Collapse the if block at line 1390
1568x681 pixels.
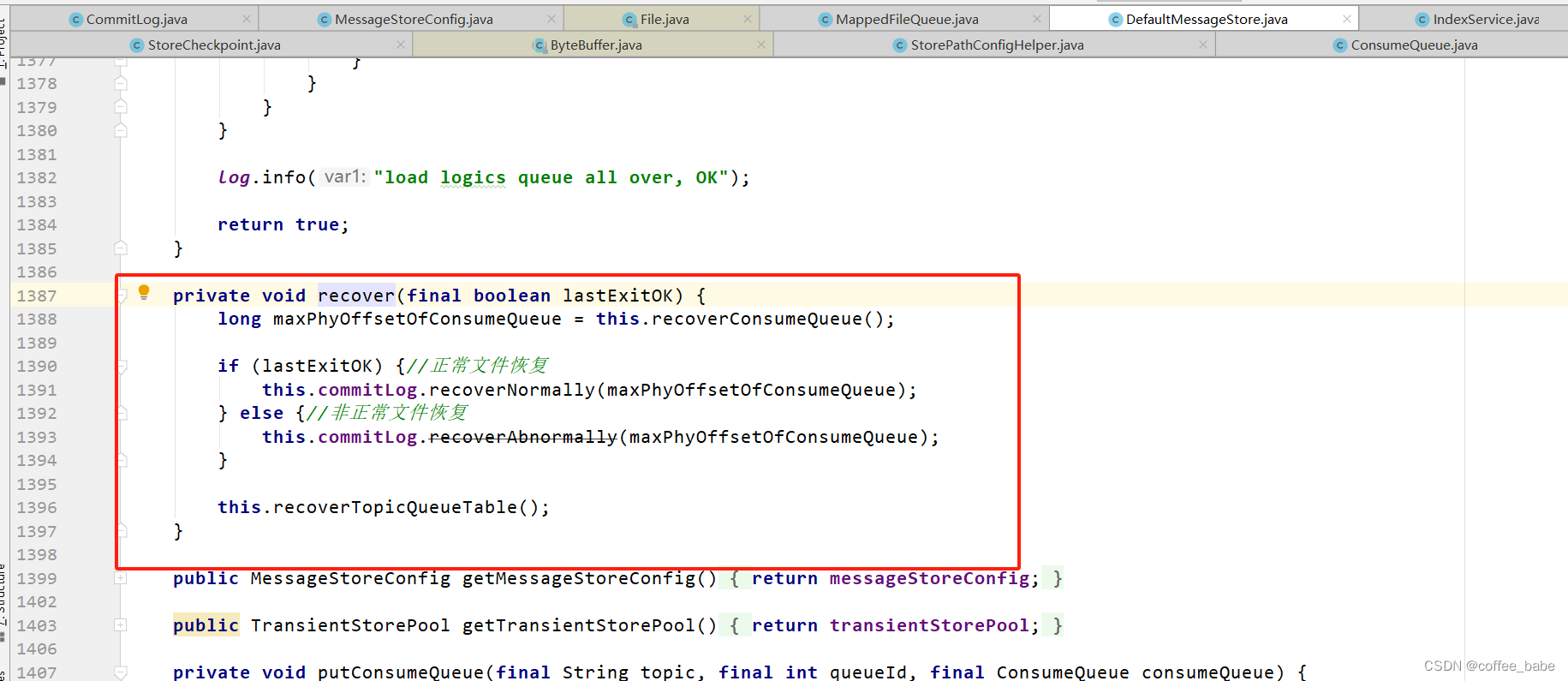pos(121,367)
